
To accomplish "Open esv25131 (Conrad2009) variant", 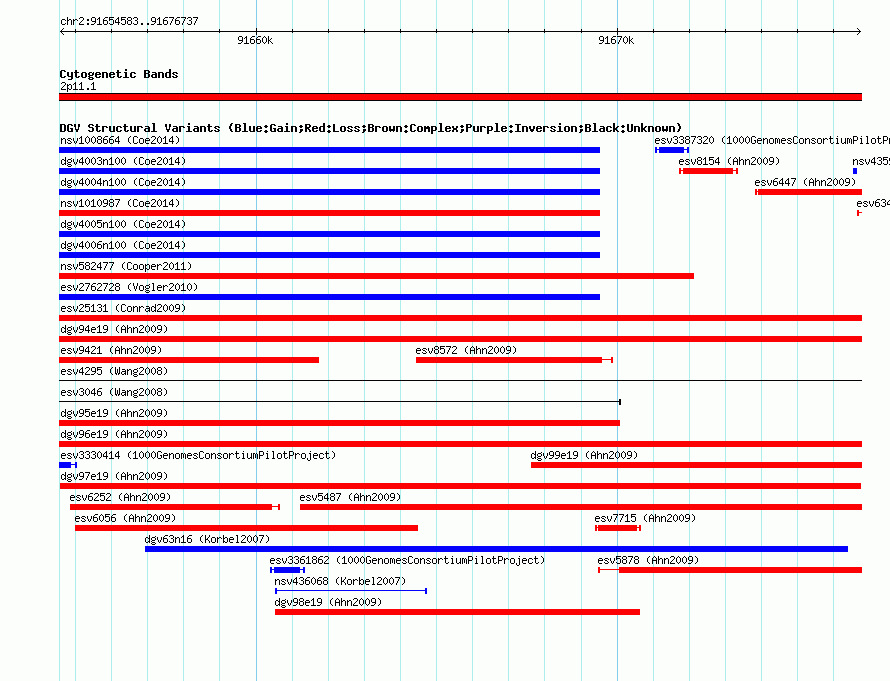I will pos(460,318).
